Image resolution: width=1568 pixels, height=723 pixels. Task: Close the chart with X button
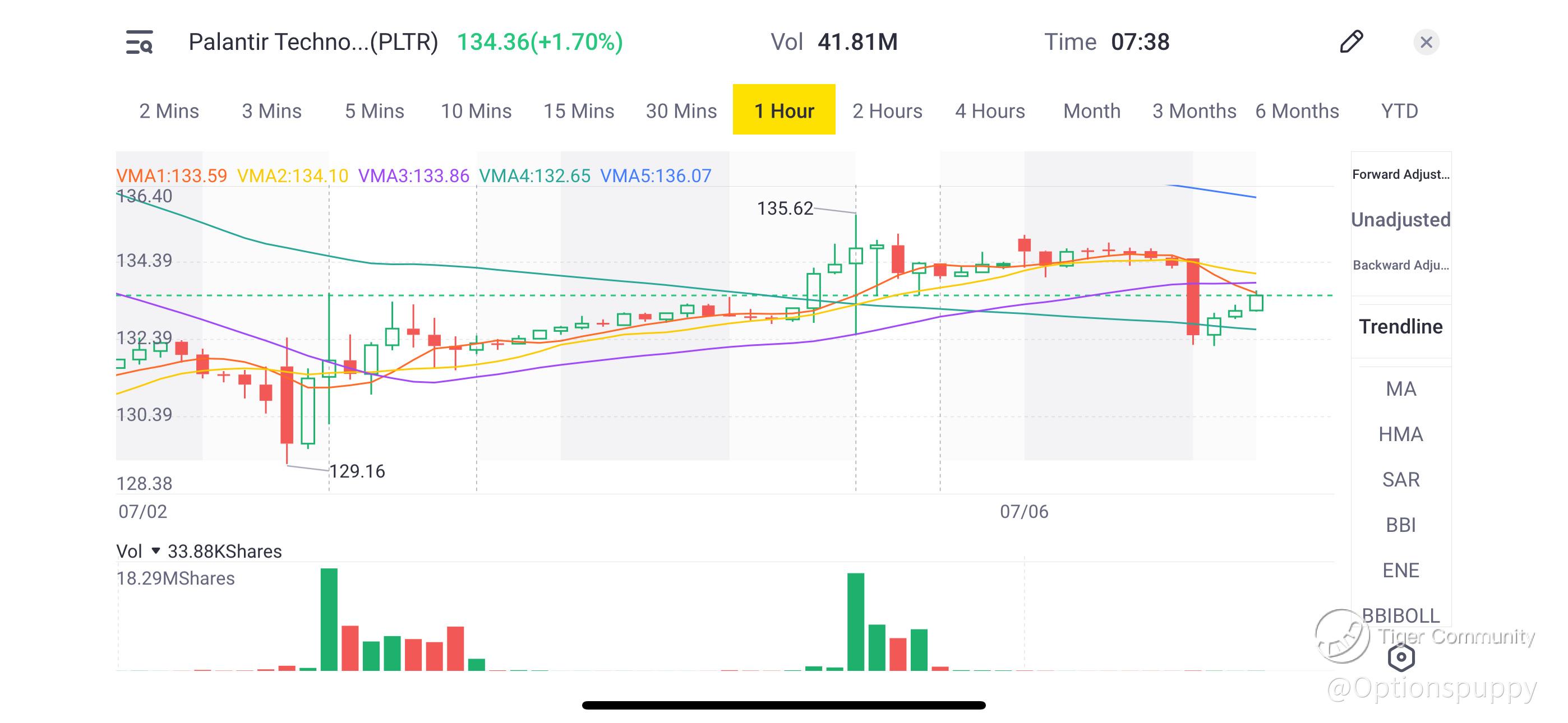tap(1426, 42)
